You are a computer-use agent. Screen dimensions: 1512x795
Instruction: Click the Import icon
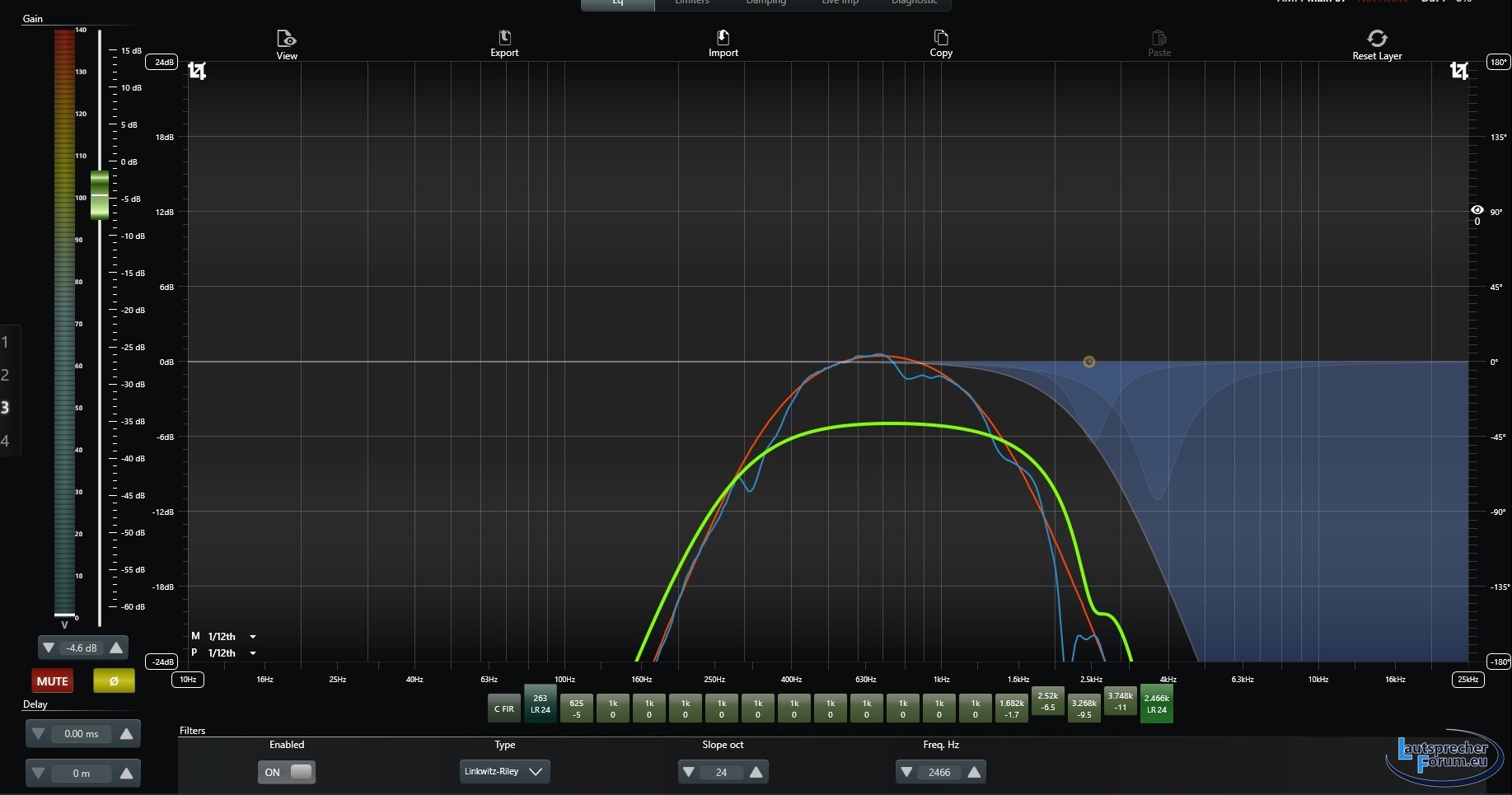723,38
